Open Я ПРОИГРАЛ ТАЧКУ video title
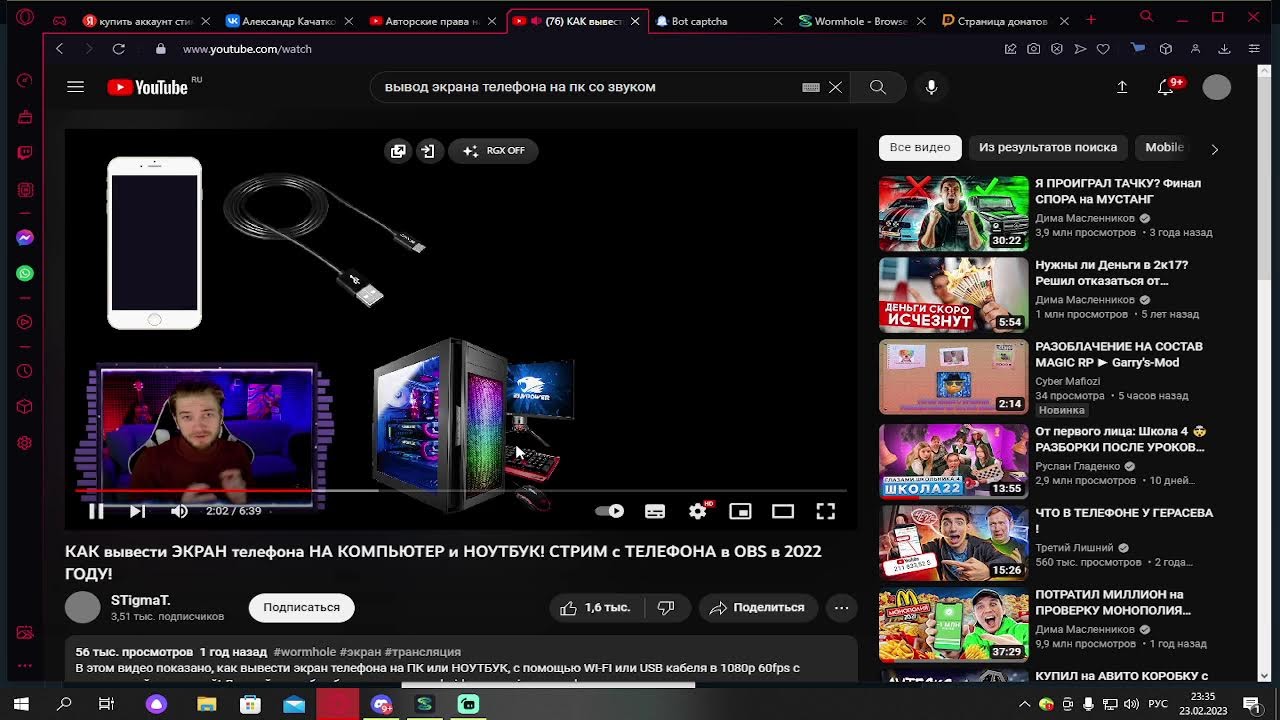The width and height of the screenshot is (1280, 720). [x=1118, y=191]
